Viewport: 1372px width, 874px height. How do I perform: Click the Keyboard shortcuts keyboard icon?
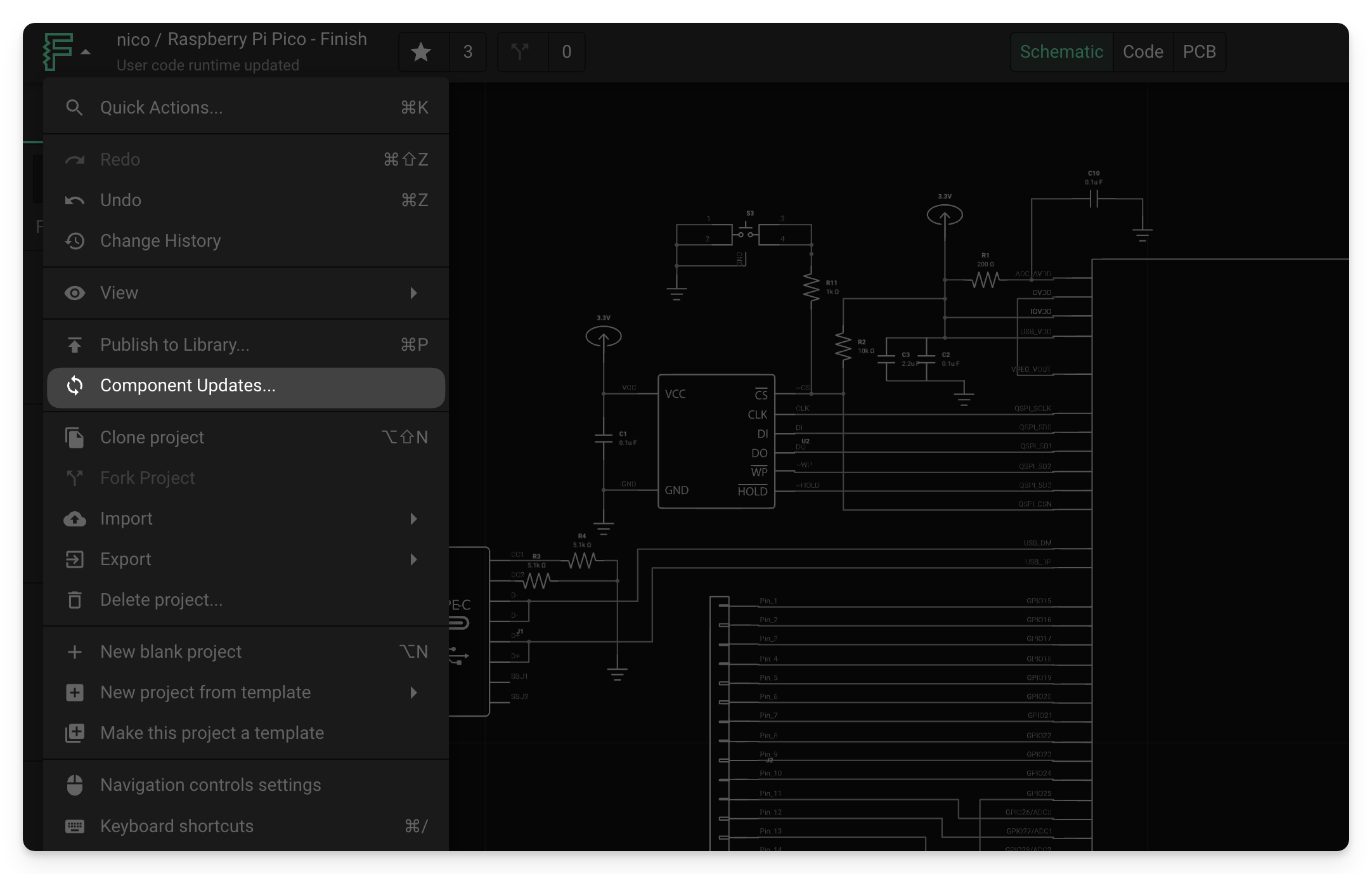tap(75, 826)
